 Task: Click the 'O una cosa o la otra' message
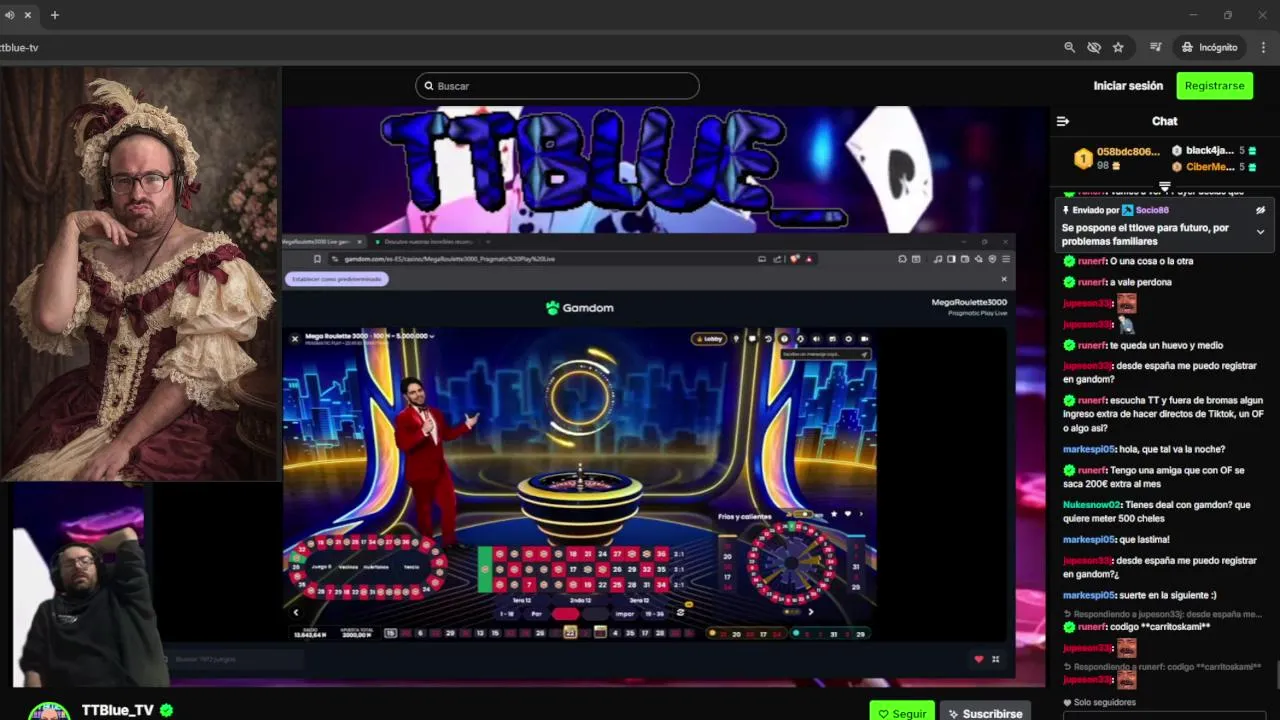coord(1152,261)
